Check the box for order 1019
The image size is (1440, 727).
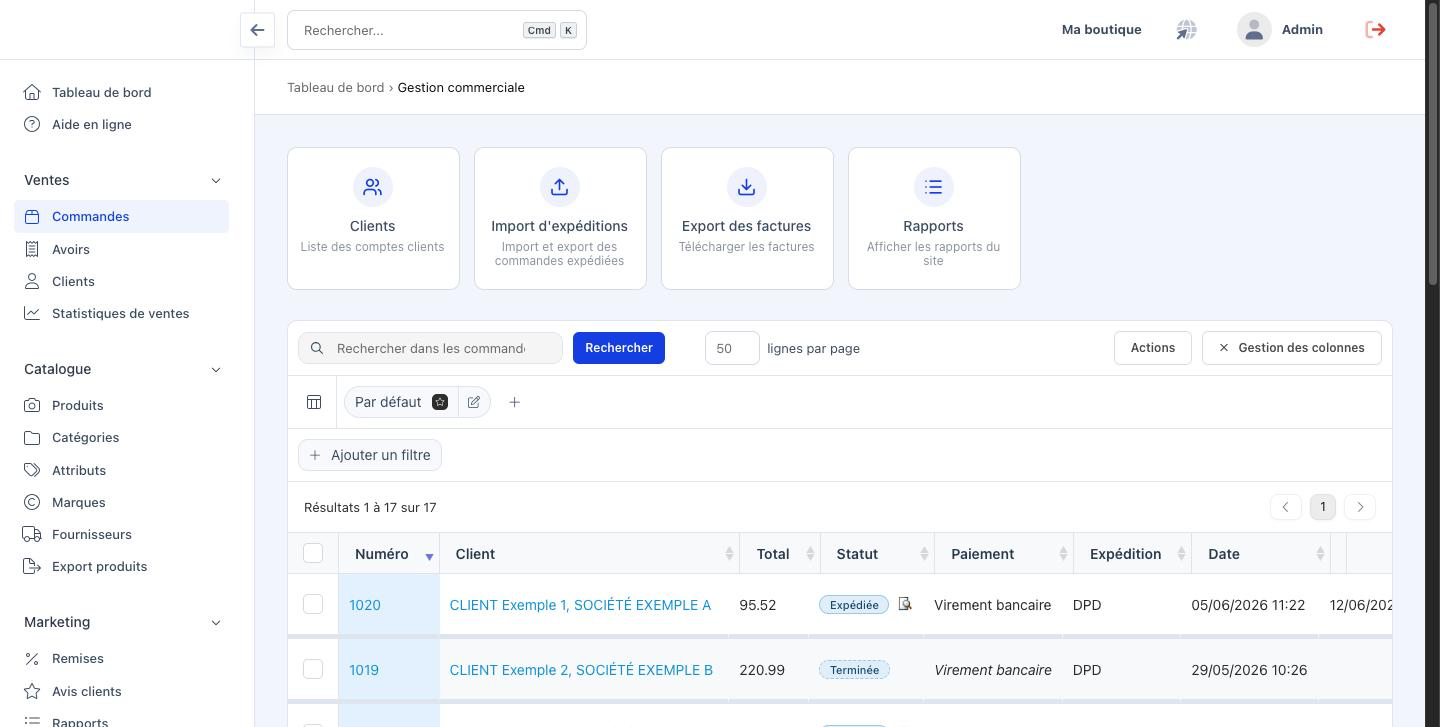[x=313, y=669]
